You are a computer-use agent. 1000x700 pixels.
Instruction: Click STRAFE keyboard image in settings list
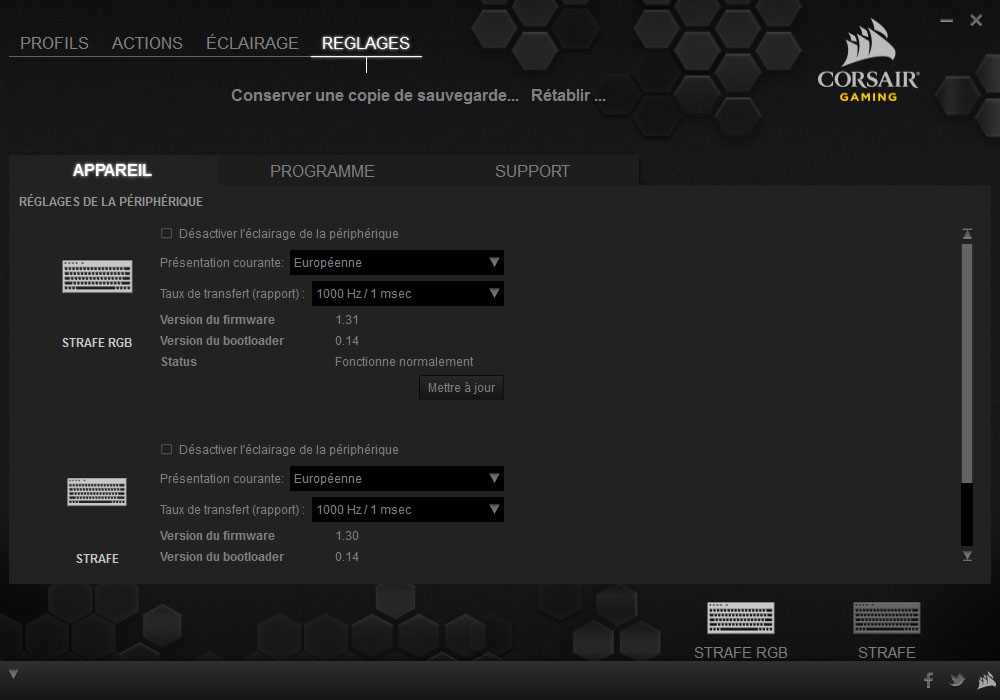(97, 492)
